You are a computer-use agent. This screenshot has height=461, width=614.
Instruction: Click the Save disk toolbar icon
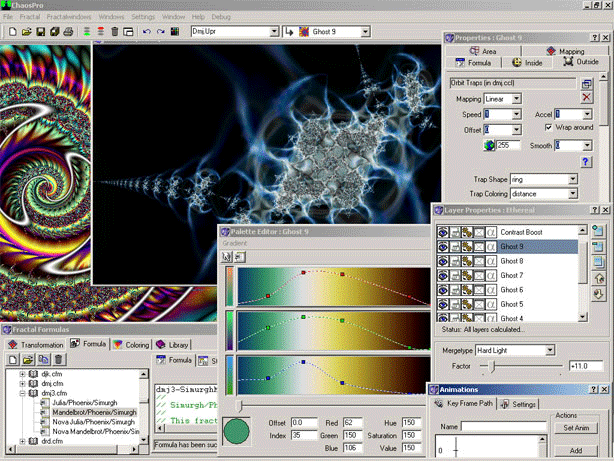click(40, 32)
